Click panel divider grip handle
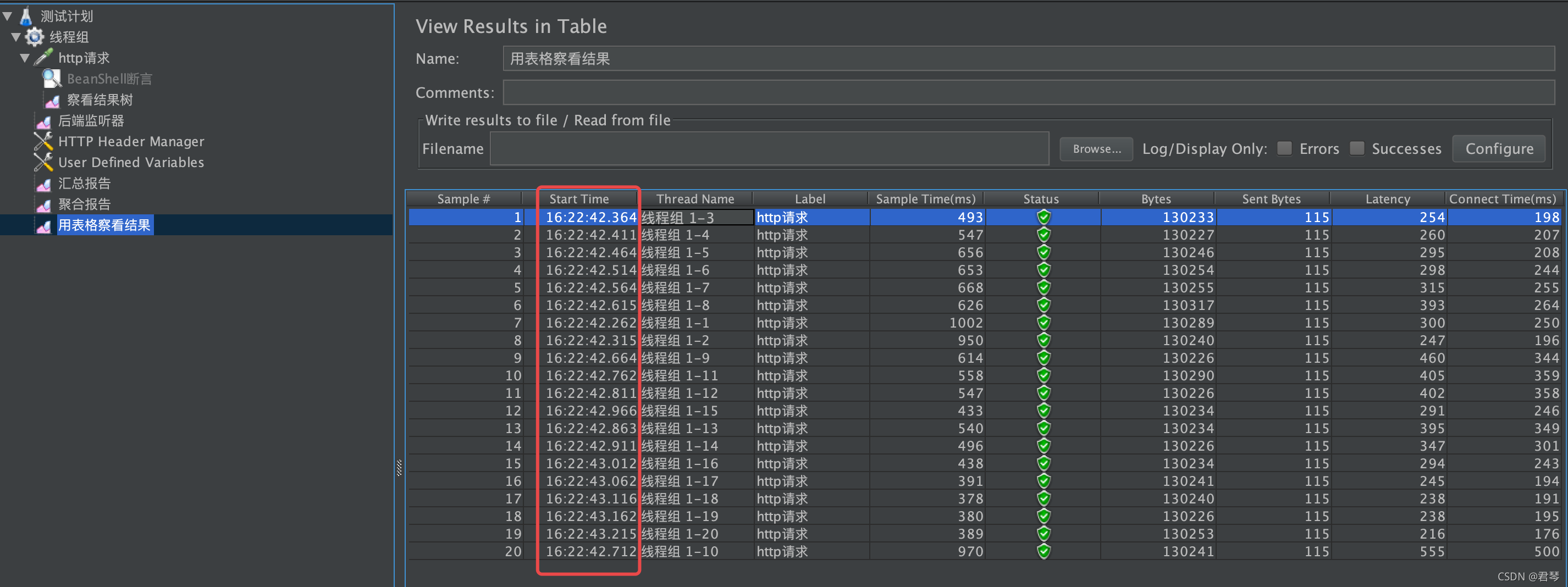 coord(399,468)
